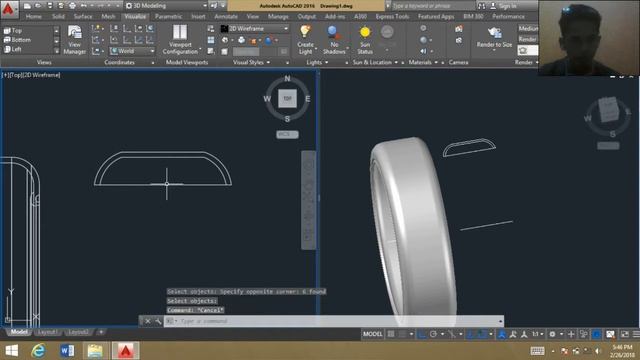Add a new layout with plus button
This screenshot has height=360, width=640.
point(101,332)
